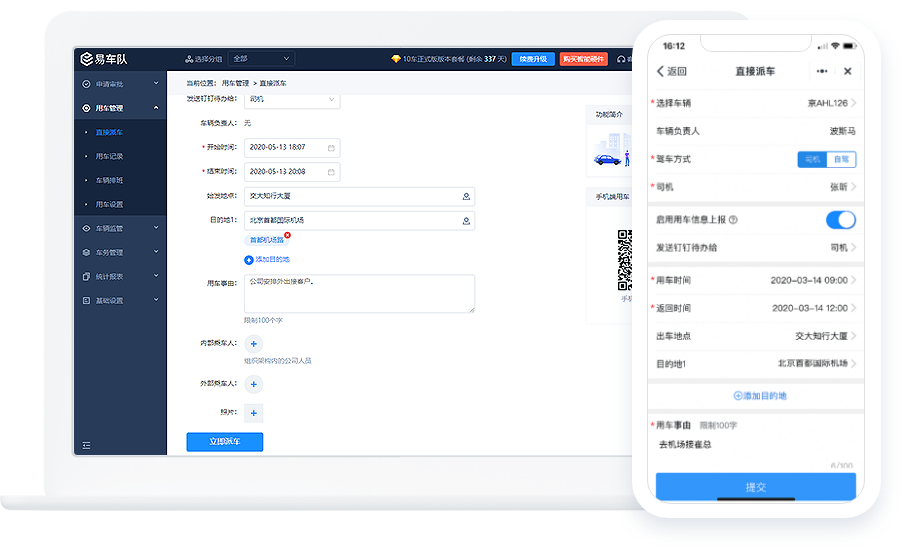This screenshot has width=911, height=558.
Task: Select 车辆排班 in the sidebar
Action: (109, 180)
